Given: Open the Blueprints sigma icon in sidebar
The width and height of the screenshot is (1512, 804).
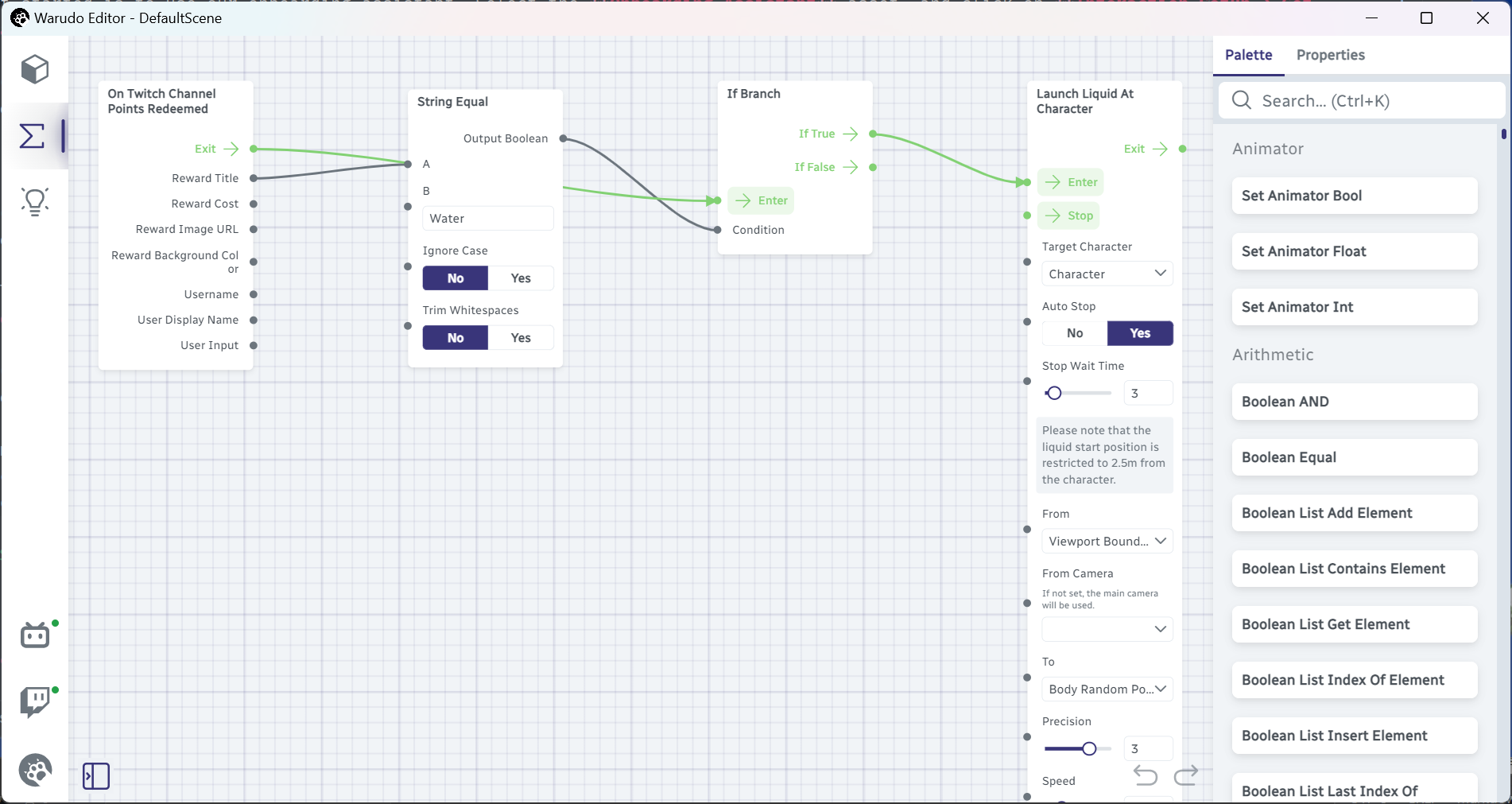Looking at the screenshot, I should point(32,135).
